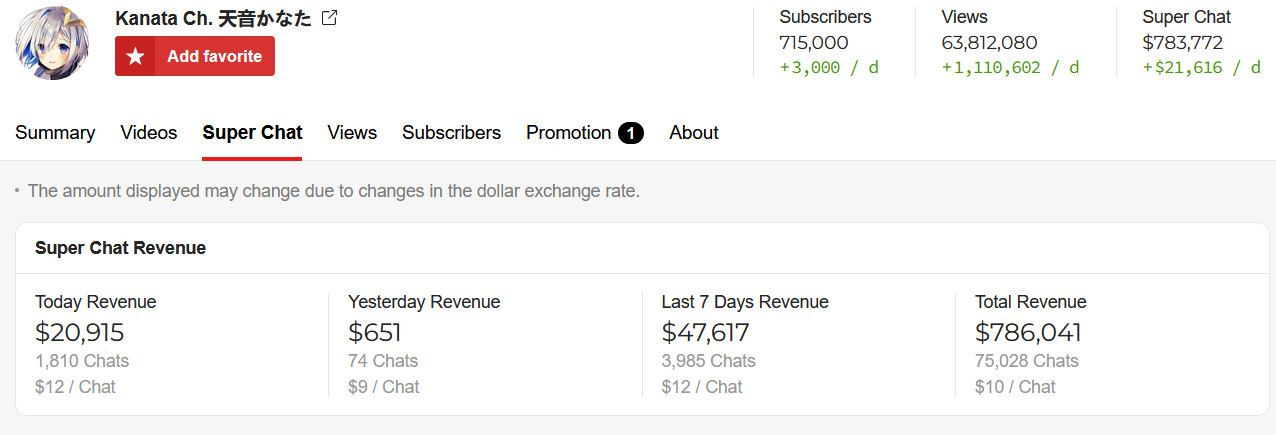Click the dollar exchange rate notice text
The height and width of the screenshot is (435, 1276).
[334, 190]
